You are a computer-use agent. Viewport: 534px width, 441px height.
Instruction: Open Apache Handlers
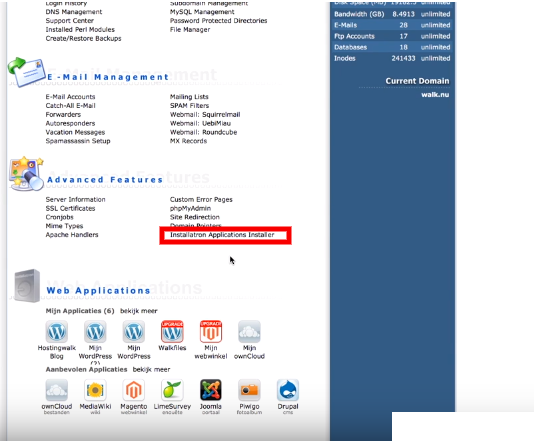72,235
